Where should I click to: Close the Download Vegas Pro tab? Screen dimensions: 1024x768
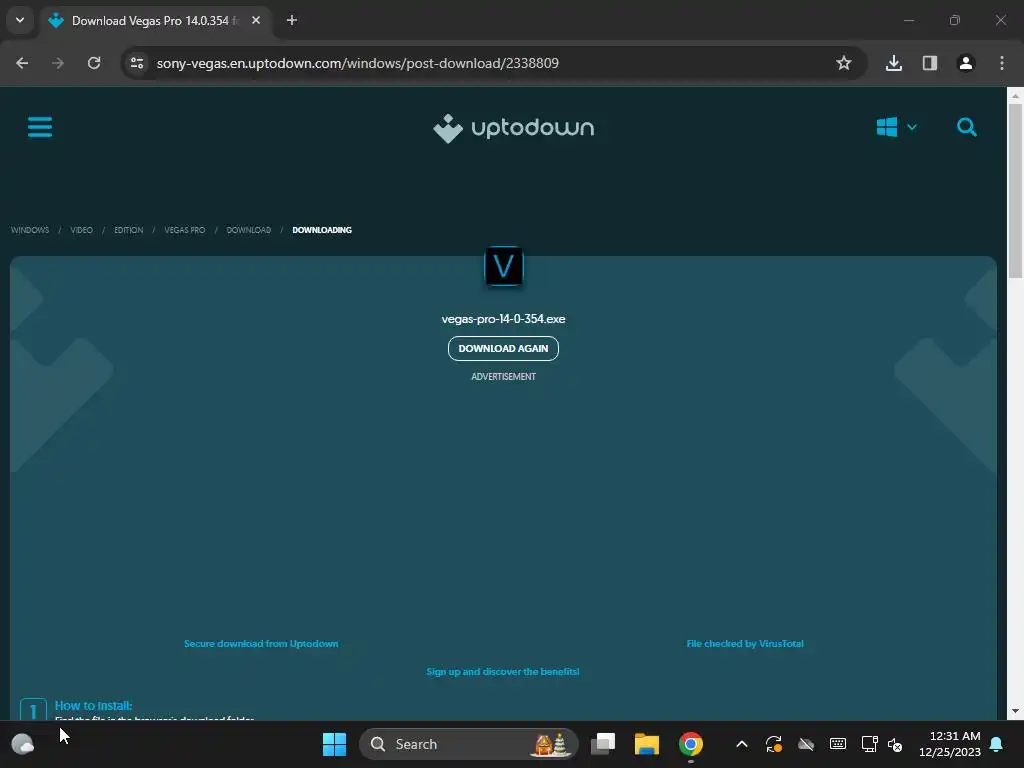coord(256,20)
